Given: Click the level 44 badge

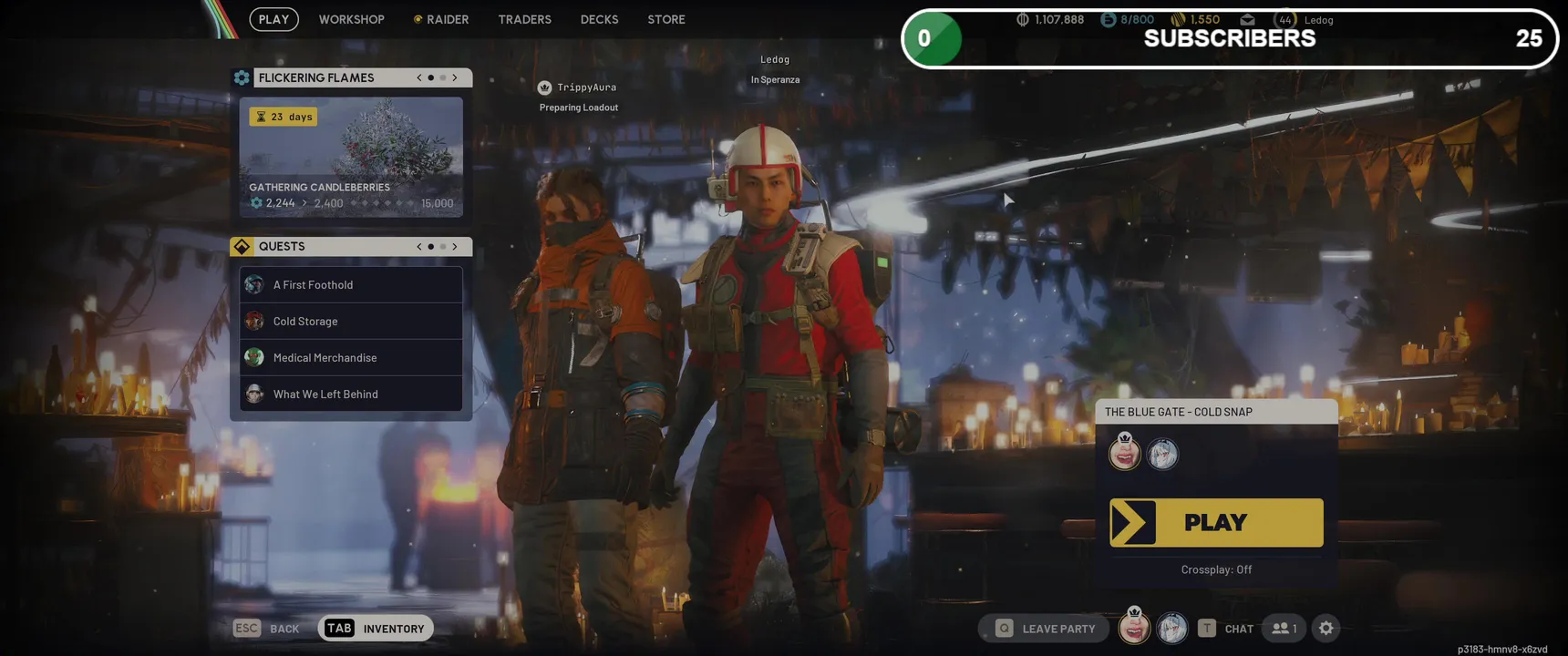Looking at the screenshot, I should [1285, 19].
